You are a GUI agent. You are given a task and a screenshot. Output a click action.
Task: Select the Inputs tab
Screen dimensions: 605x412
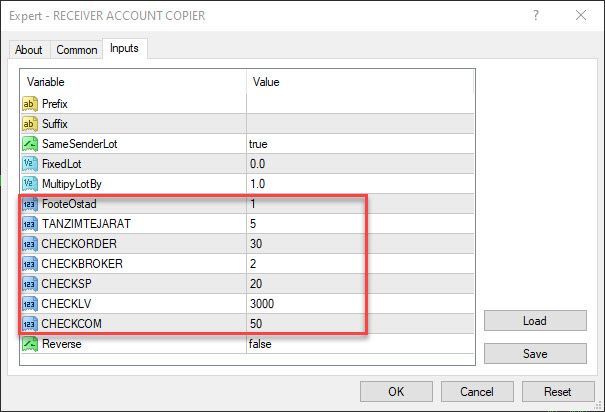(x=125, y=48)
